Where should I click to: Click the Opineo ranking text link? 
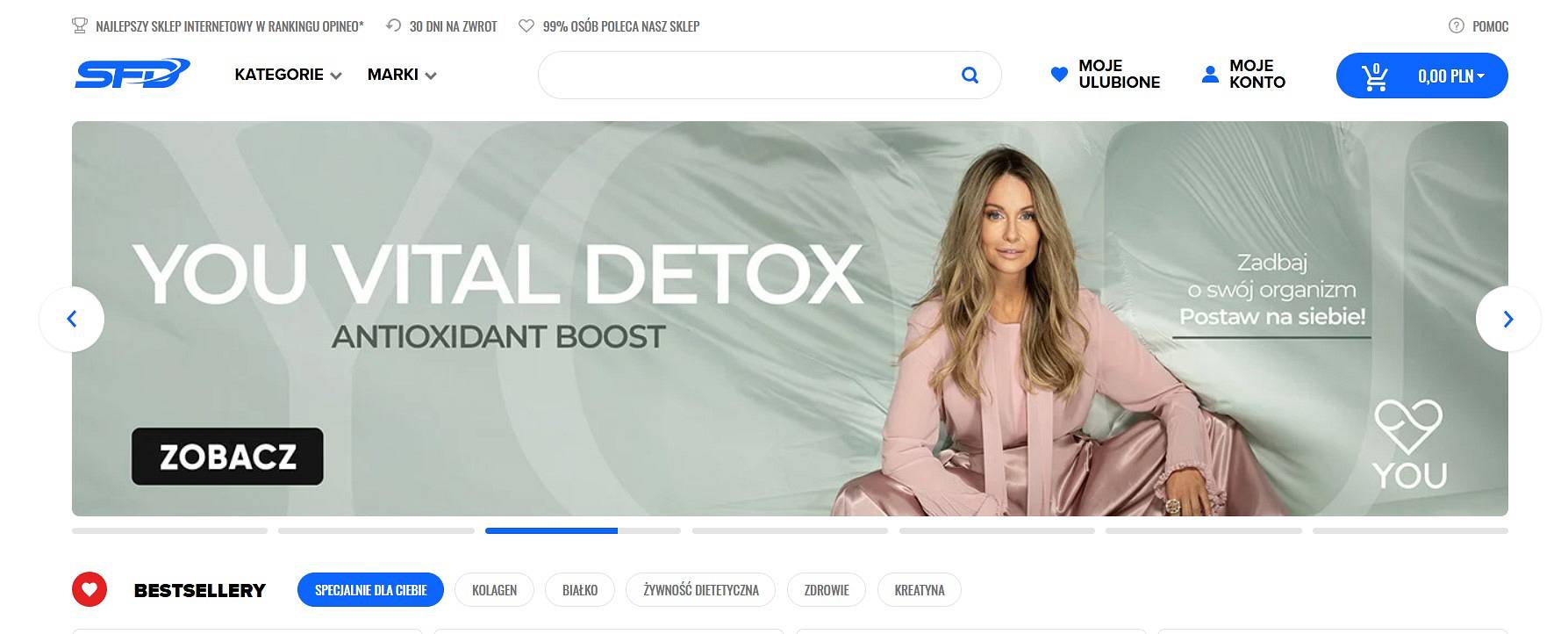coord(230,26)
